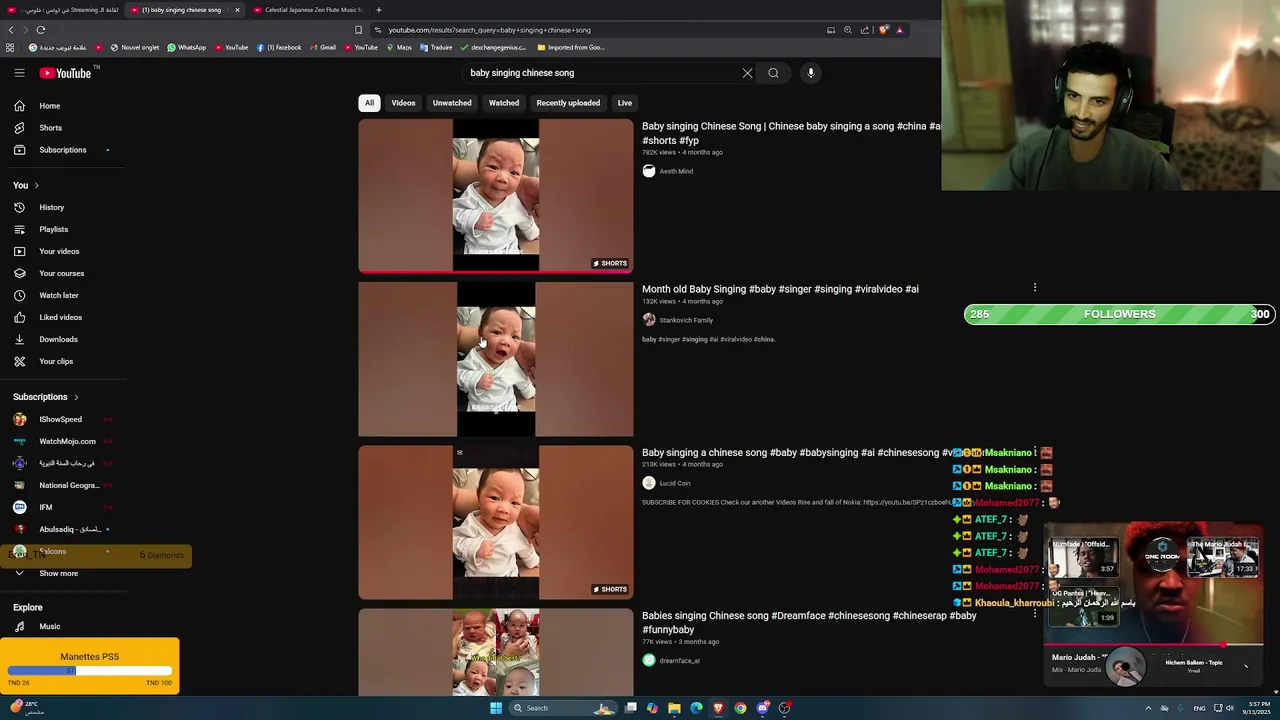Image resolution: width=1280 pixels, height=720 pixels.
Task: Go back with the browser back arrow
Action: (x=11, y=30)
